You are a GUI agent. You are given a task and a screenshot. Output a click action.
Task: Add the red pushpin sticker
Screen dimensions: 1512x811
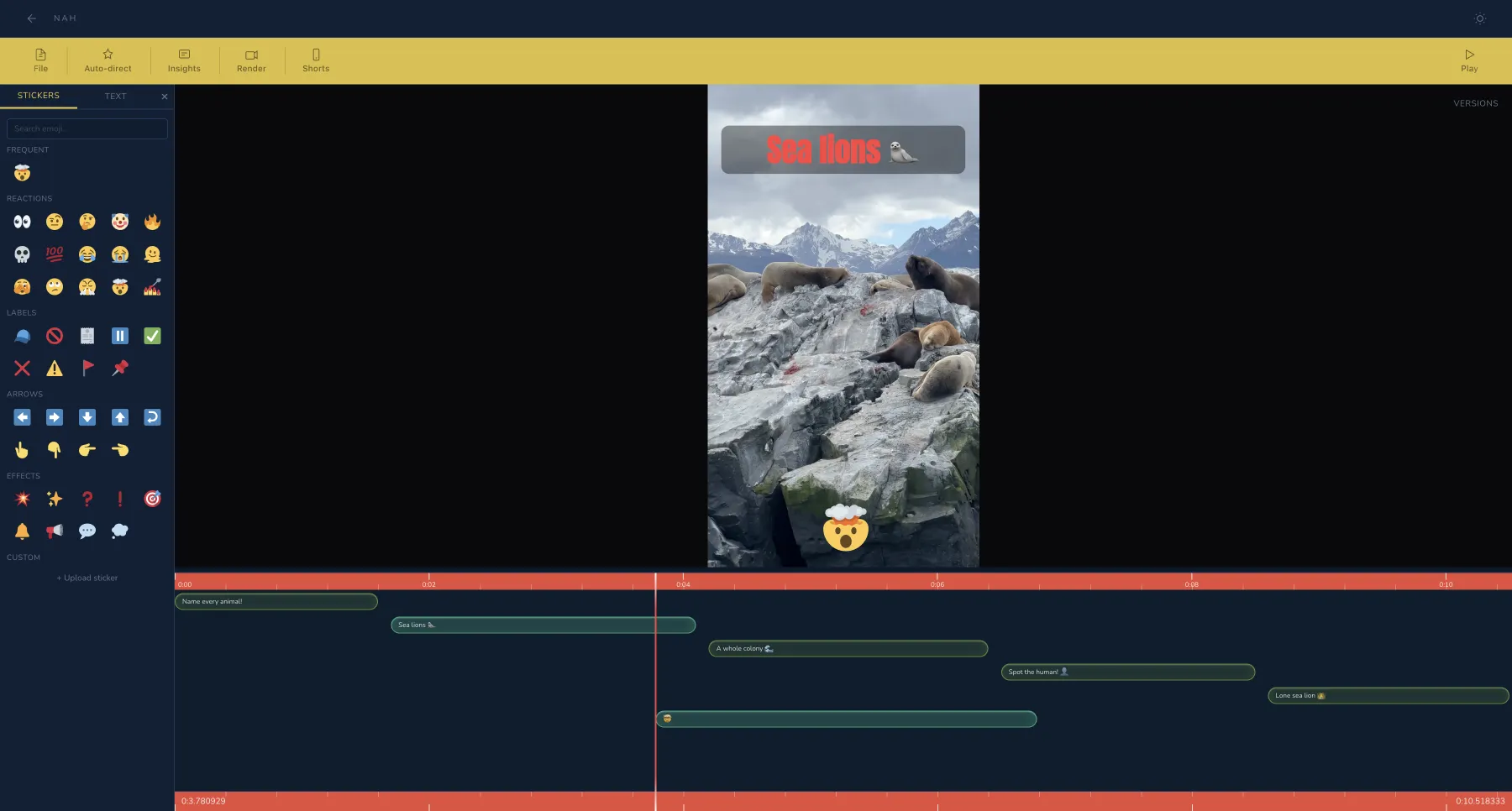[x=120, y=368]
